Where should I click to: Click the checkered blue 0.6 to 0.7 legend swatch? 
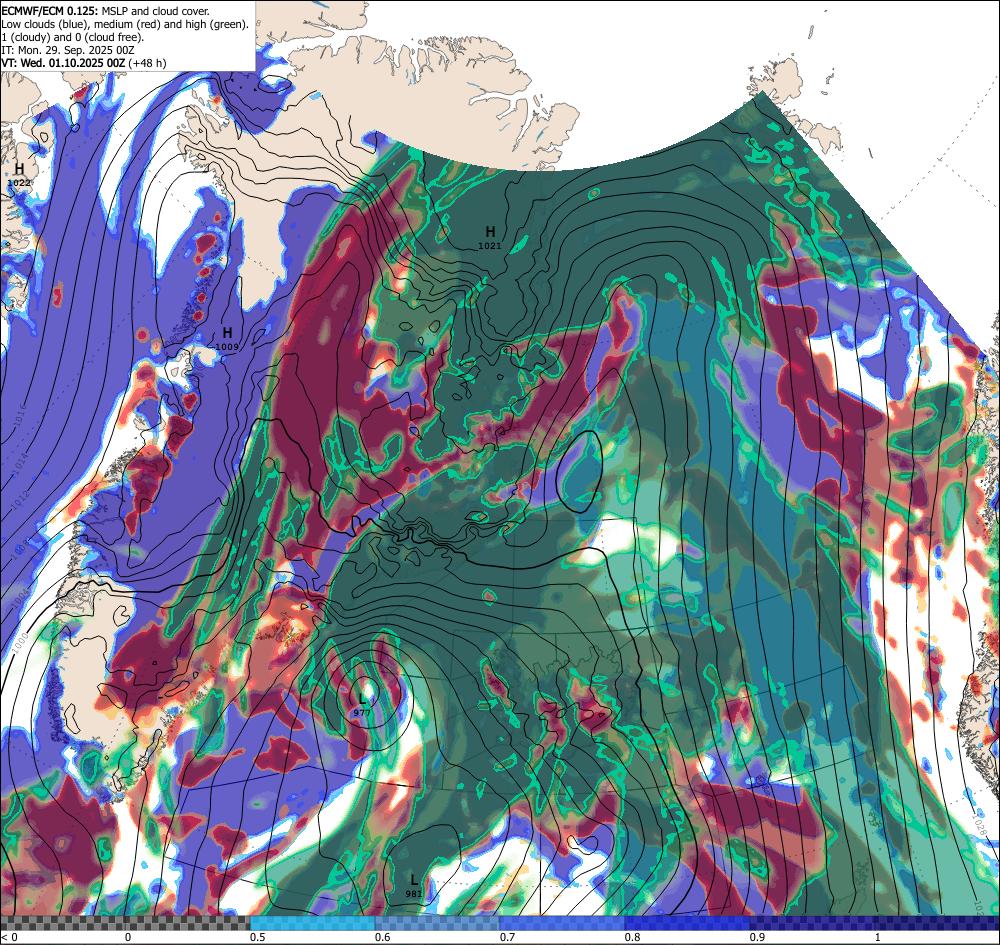click(437, 923)
